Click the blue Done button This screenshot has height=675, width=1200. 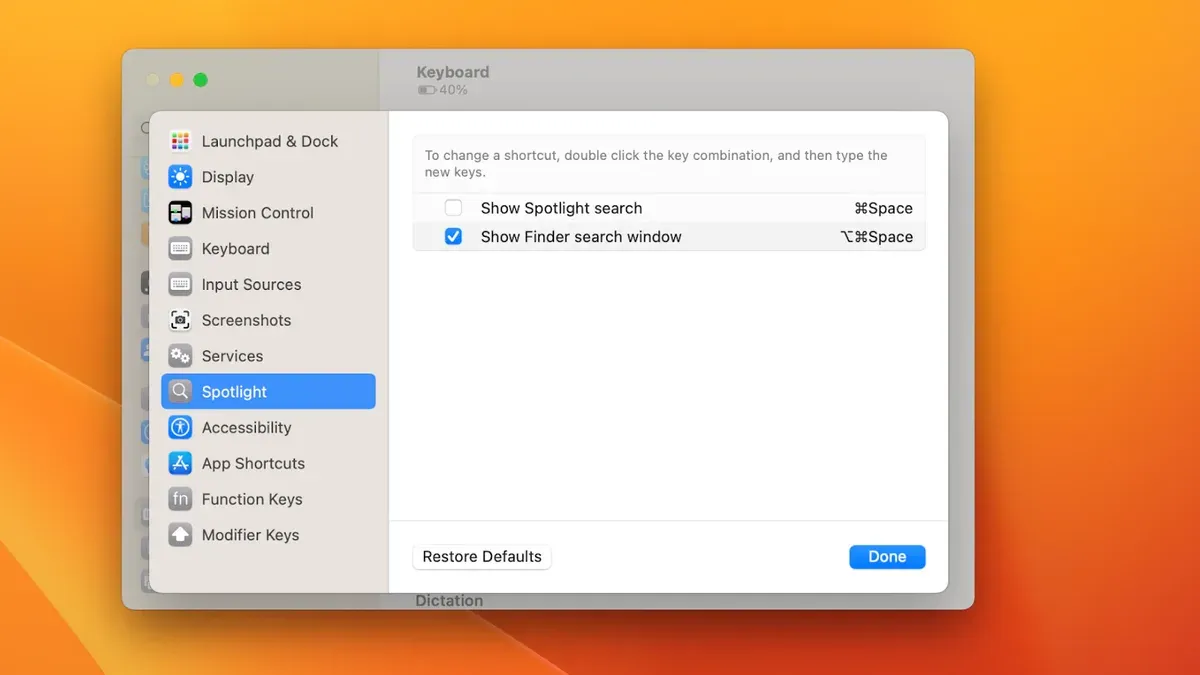[887, 557]
